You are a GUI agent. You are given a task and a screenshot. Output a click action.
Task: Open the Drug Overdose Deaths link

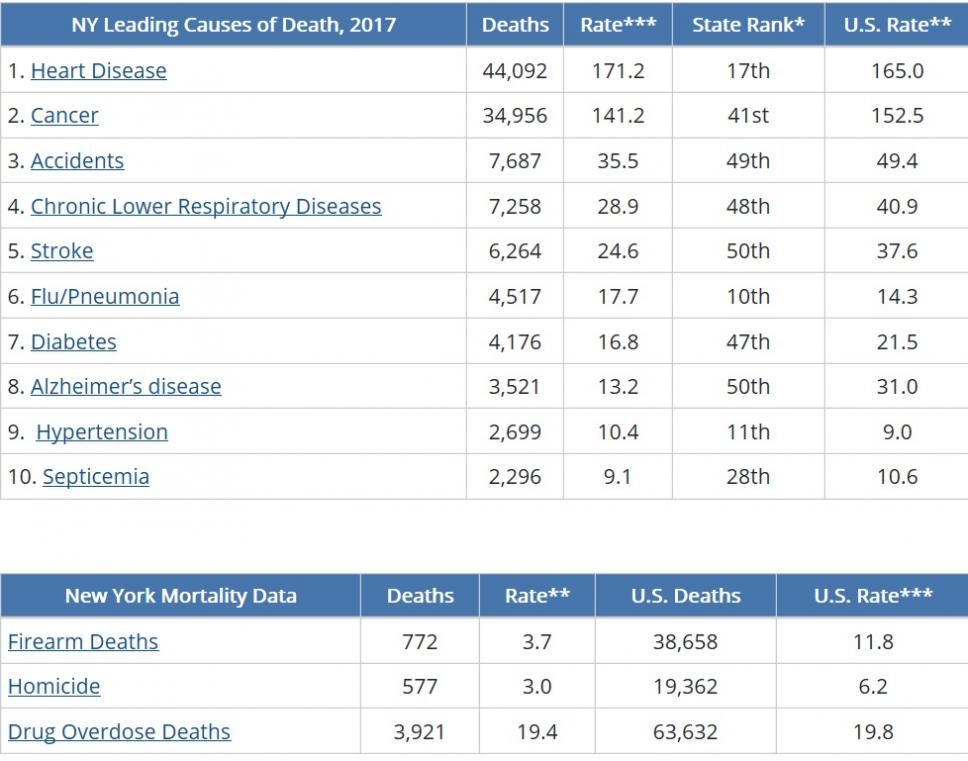[119, 732]
